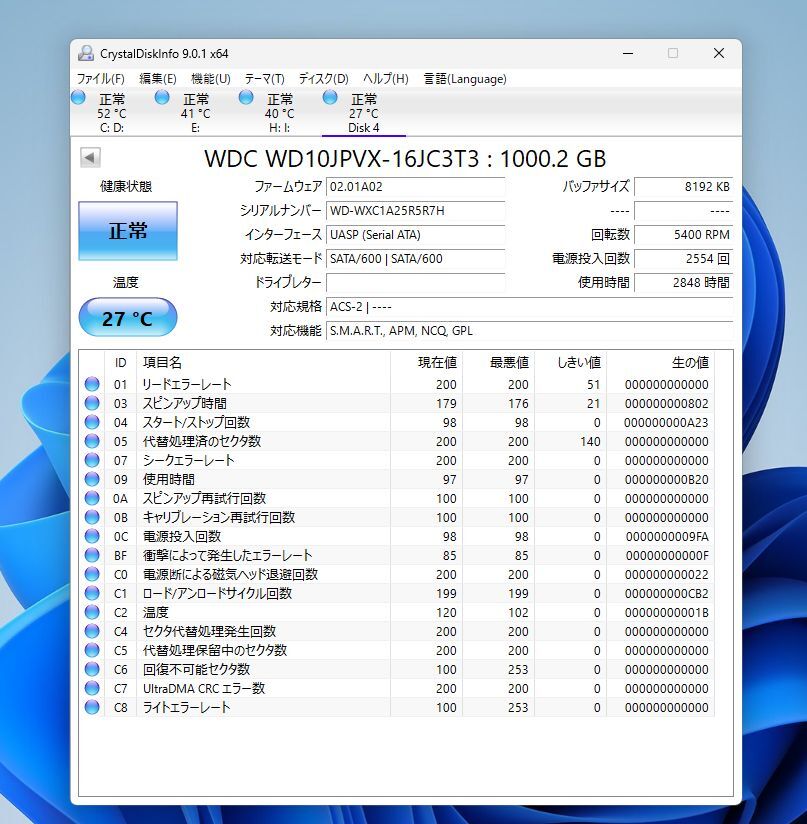Click the status orb for Disk 4
Image resolution: width=807 pixels, height=824 pixels.
click(x=330, y=97)
